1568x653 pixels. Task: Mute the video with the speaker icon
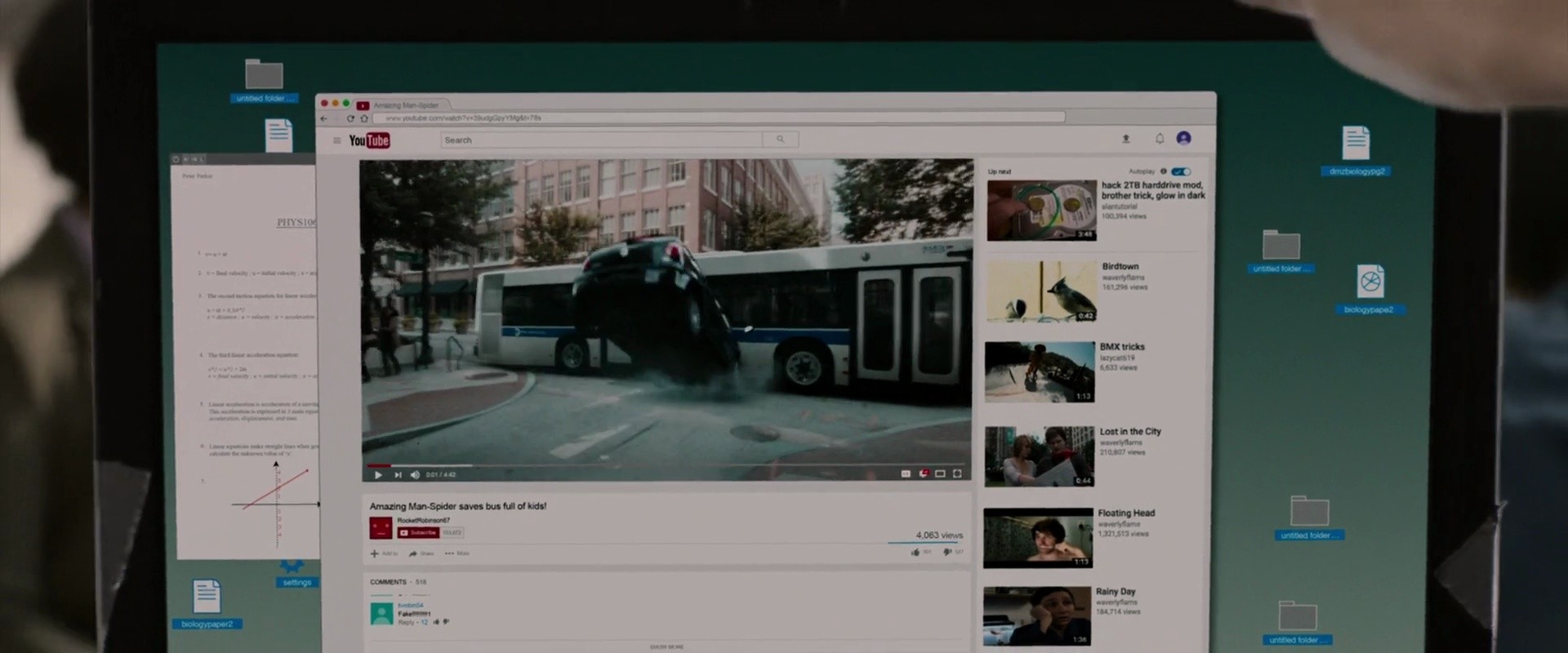coord(415,474)
